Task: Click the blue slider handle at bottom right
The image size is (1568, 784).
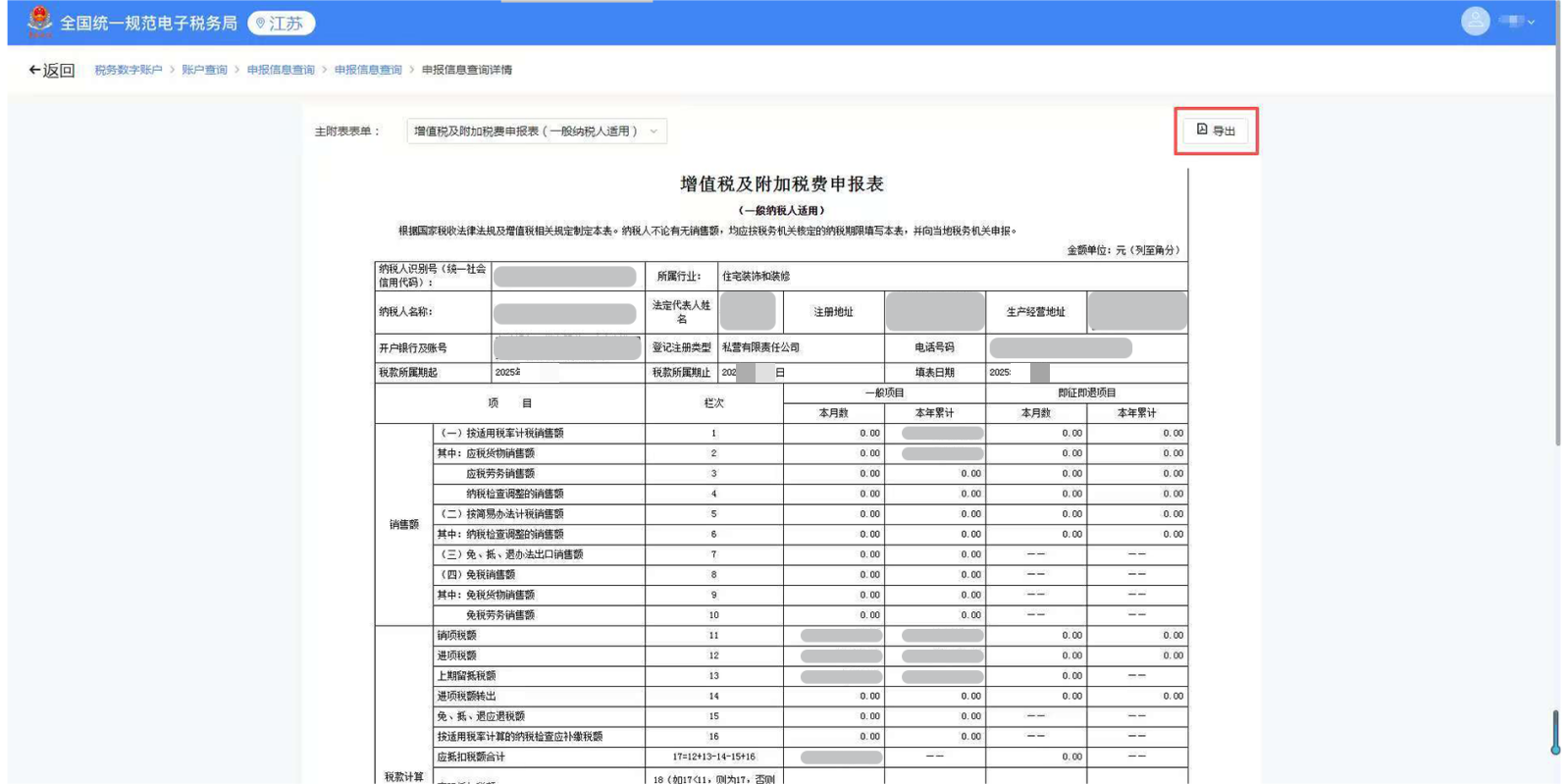Action: [1555, 733]
